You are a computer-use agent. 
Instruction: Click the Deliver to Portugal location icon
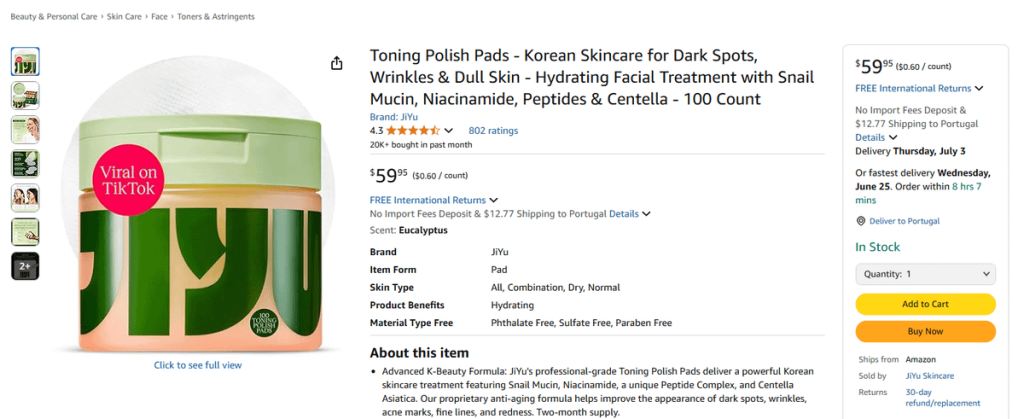click(x=860, y=221)
